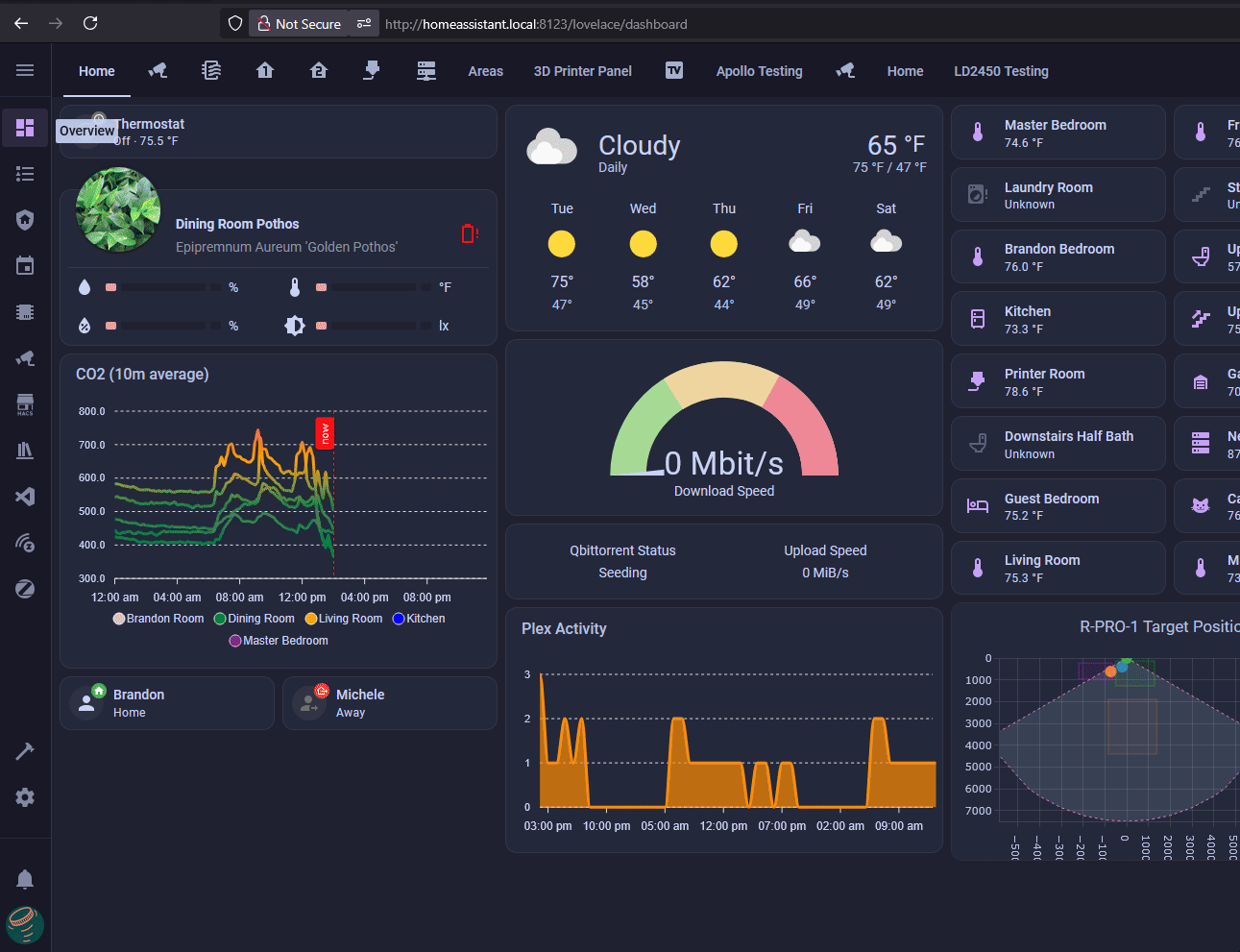The width and height of the screenshot is (1240, 952).
Task: Open the LD2450 Testing tab
Action: coord(1001,71)
